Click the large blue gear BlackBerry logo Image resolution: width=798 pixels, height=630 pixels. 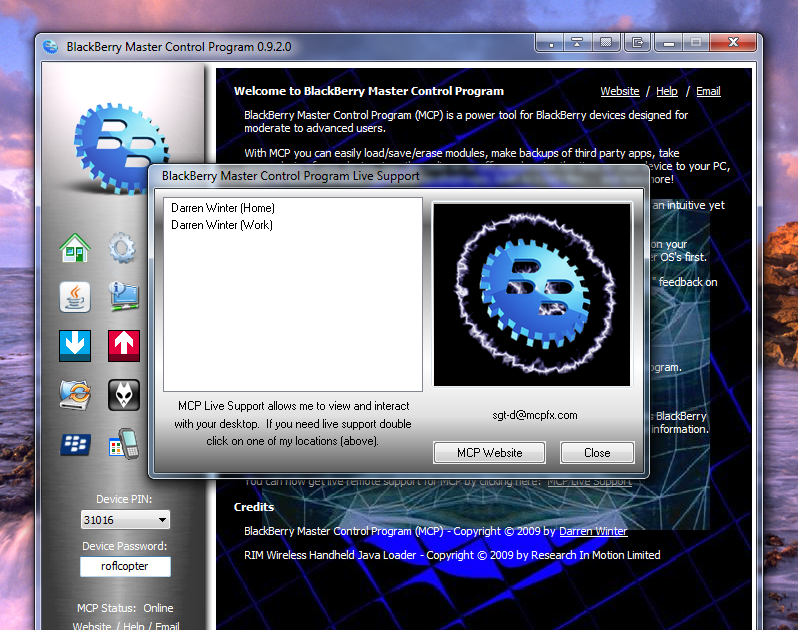[x=121, y=148]
